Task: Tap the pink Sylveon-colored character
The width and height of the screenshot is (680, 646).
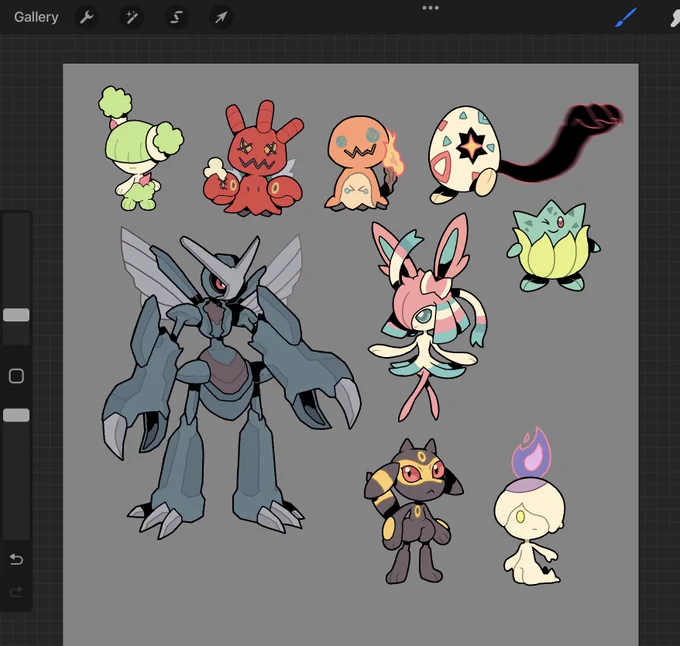Action: (x=427, y=316)
